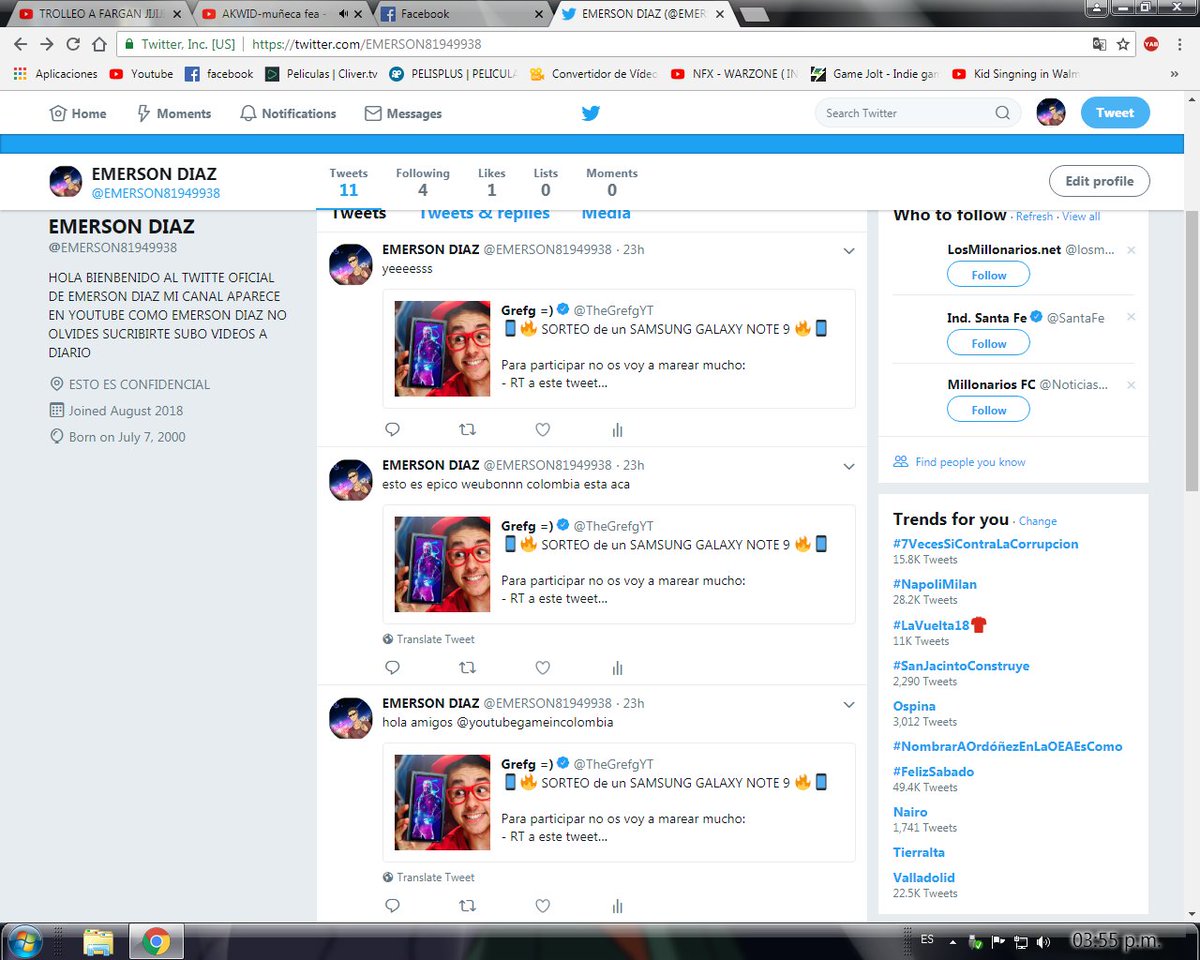This screenshot has width=1200, height=960.
Task: Open profile avatar menu in top bar
Action: 1050,113
